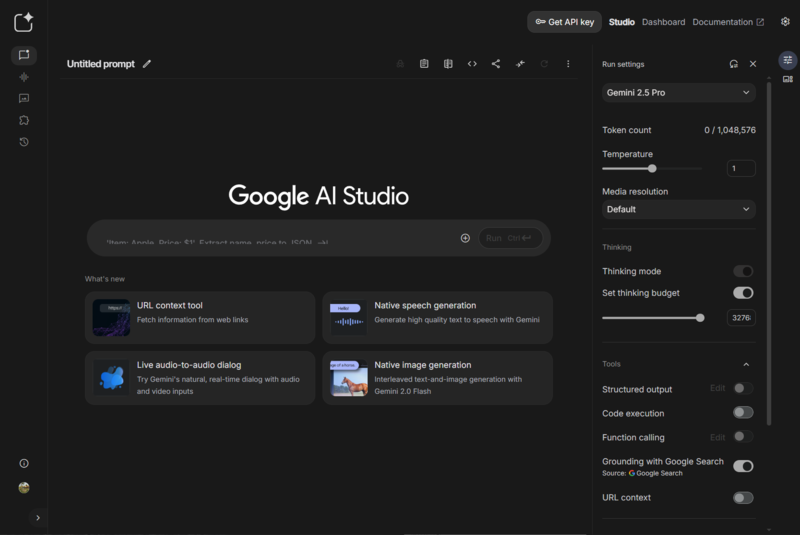Screen dimensions: 800x535
Task: Click the incognito icon in prompt toolbar
Action: coord(400,64)
